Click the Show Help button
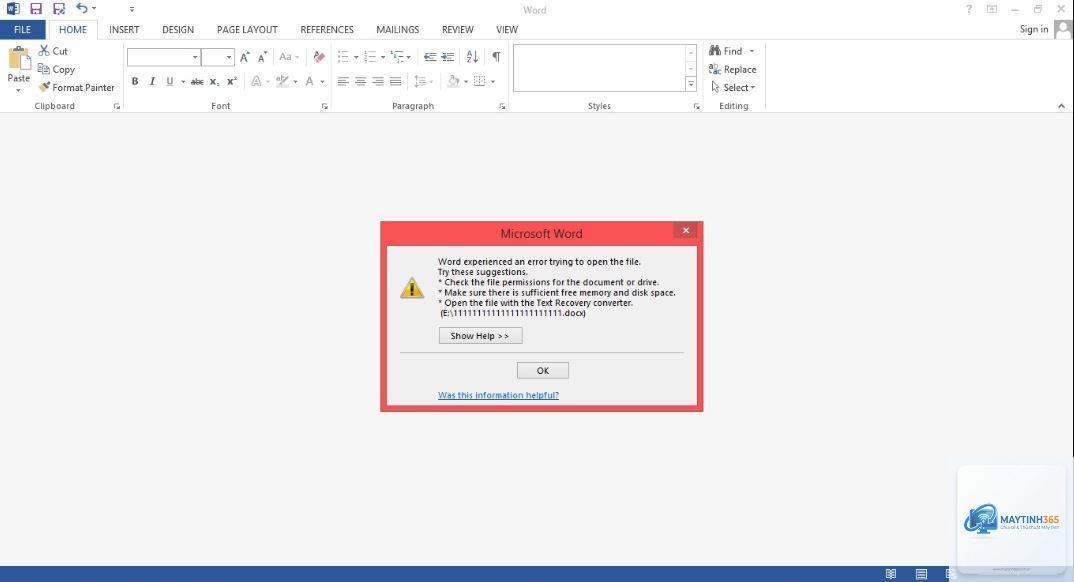This screenshot has width=1074, height=582. coord(480,336)
